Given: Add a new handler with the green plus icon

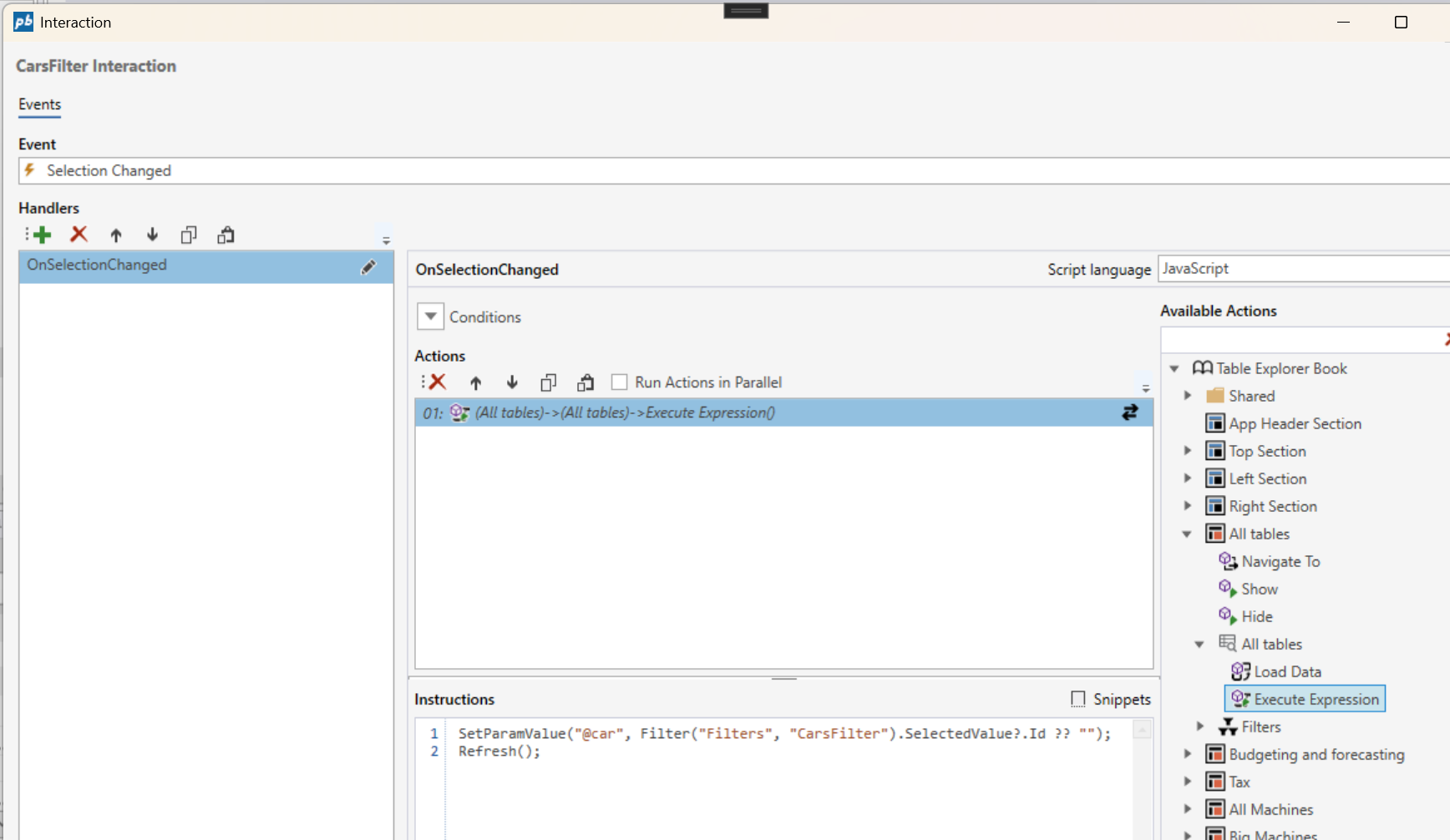Looking at the screenshot, I should [41, 235].
